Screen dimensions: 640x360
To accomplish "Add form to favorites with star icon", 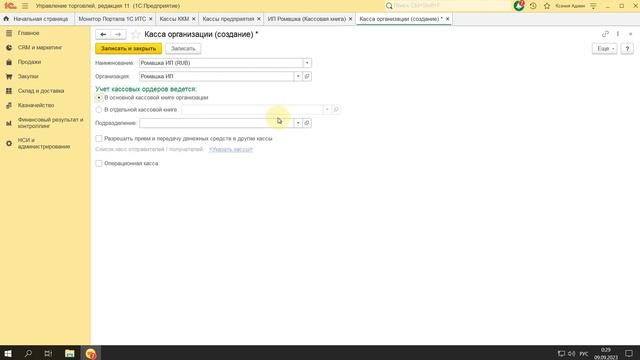I will [x=136, y=35].
